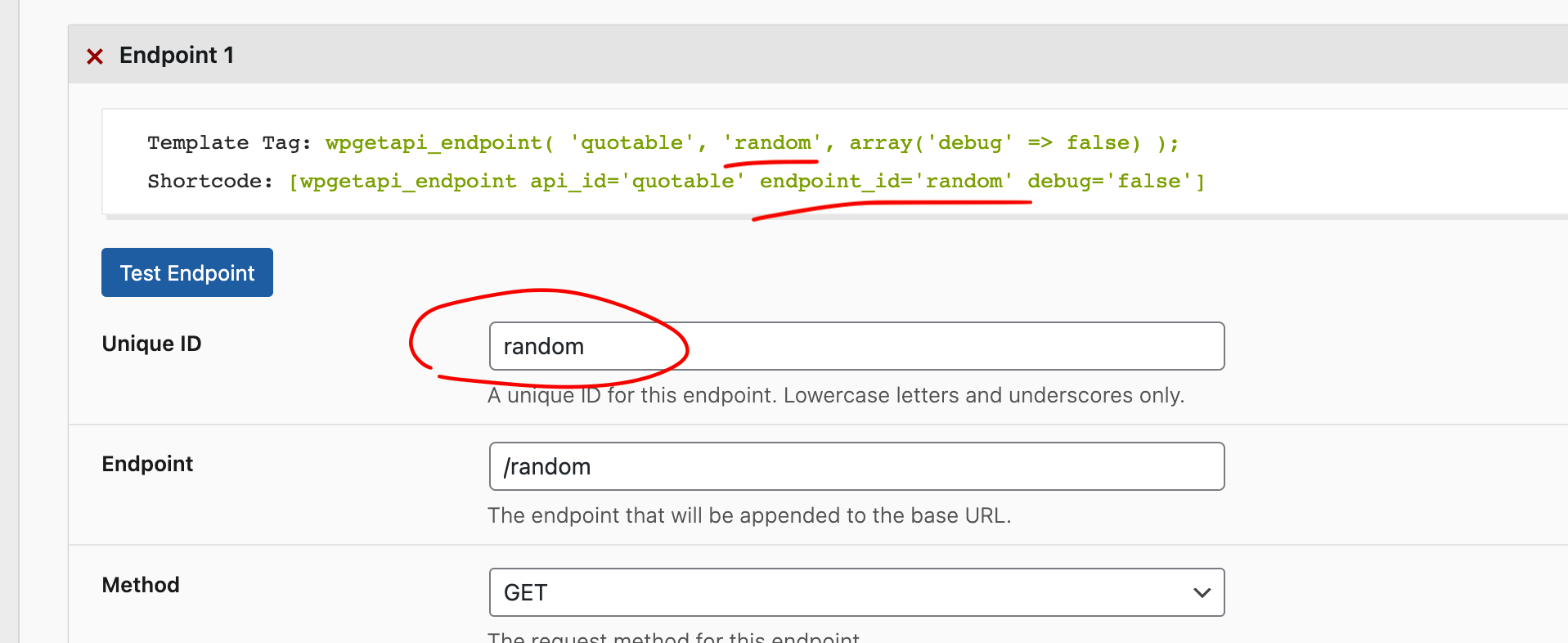Click the Test Endpoint button
The height and width of the screenshot is (643, 1568).
187,272
